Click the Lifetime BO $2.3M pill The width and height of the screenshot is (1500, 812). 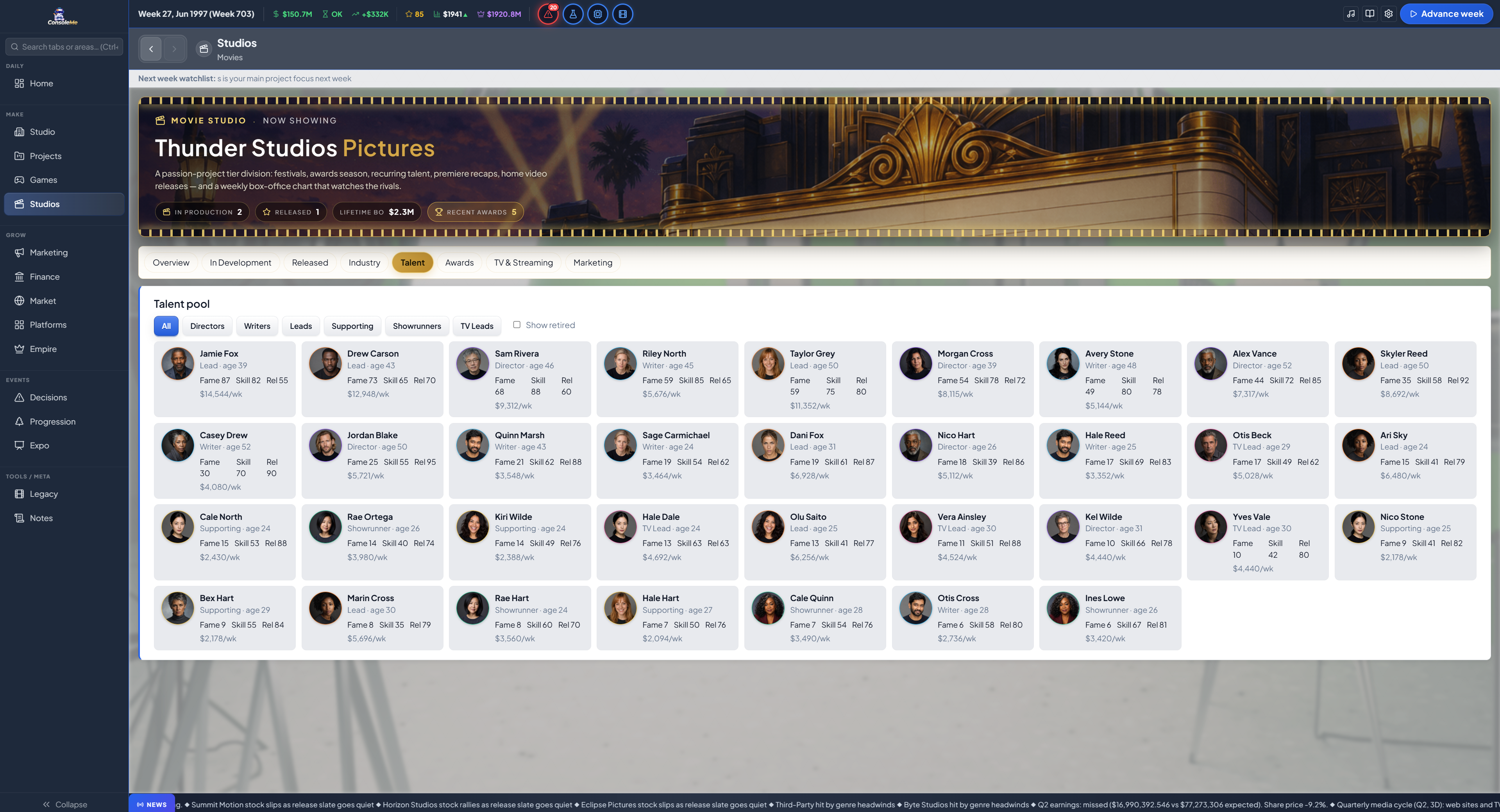377,212
